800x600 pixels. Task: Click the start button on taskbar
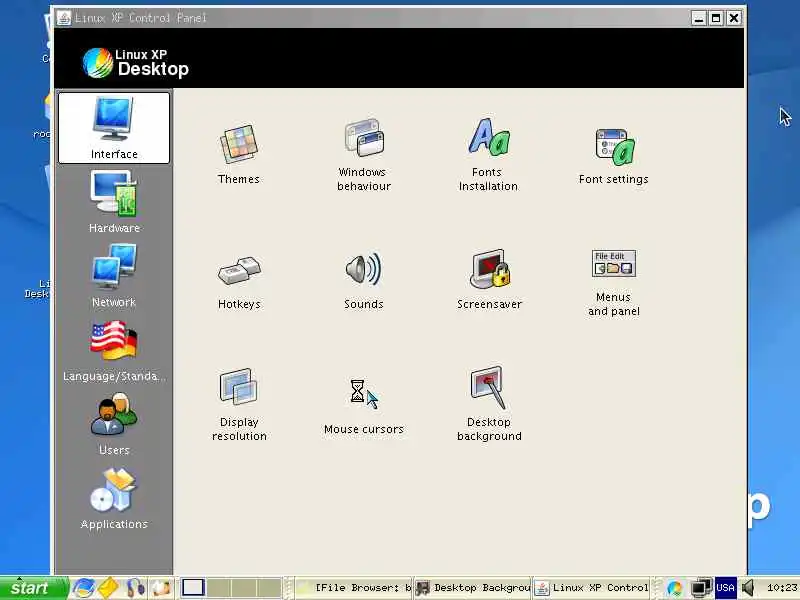point(34,588)
